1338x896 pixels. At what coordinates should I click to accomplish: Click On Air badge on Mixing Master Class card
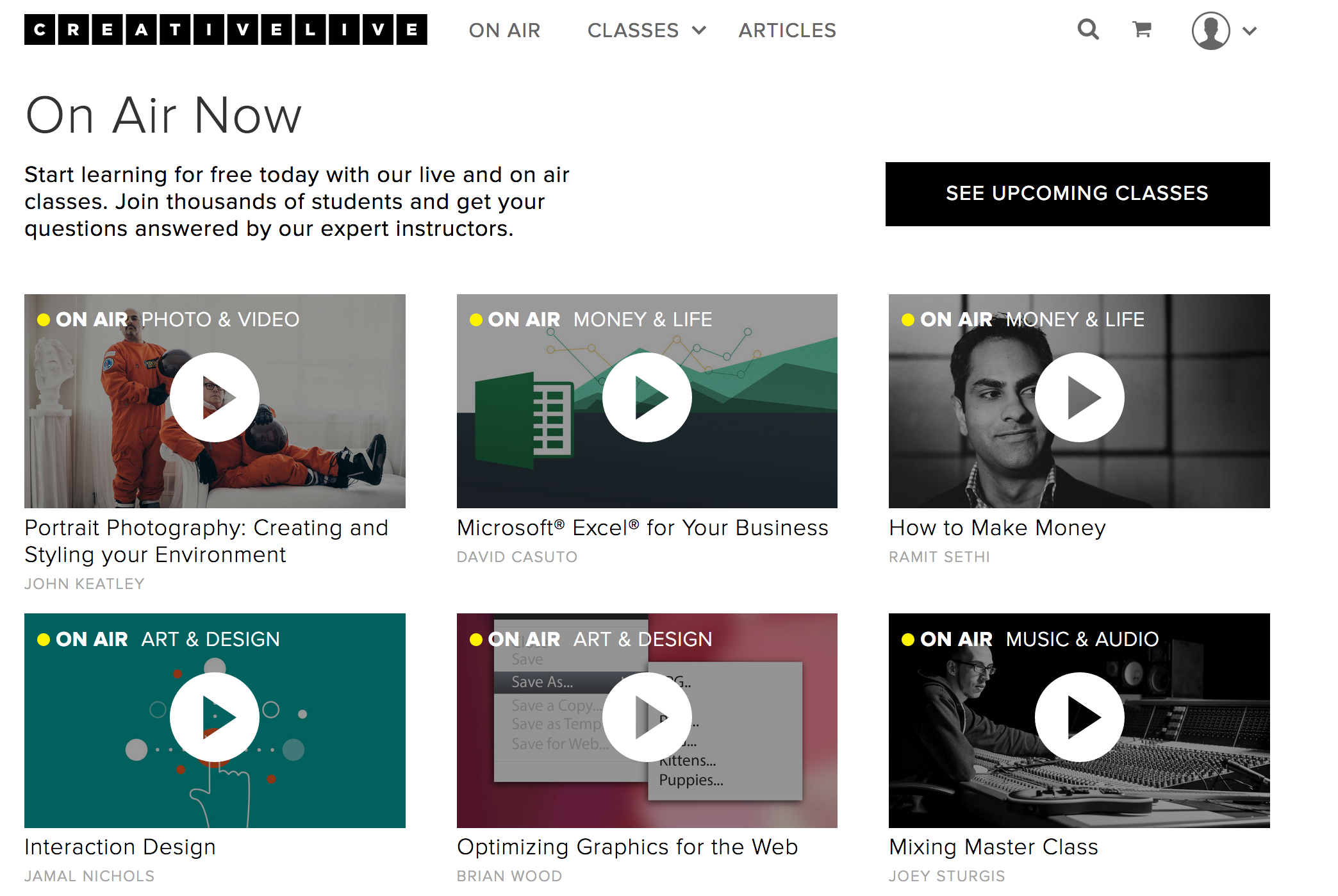(946, 639)
